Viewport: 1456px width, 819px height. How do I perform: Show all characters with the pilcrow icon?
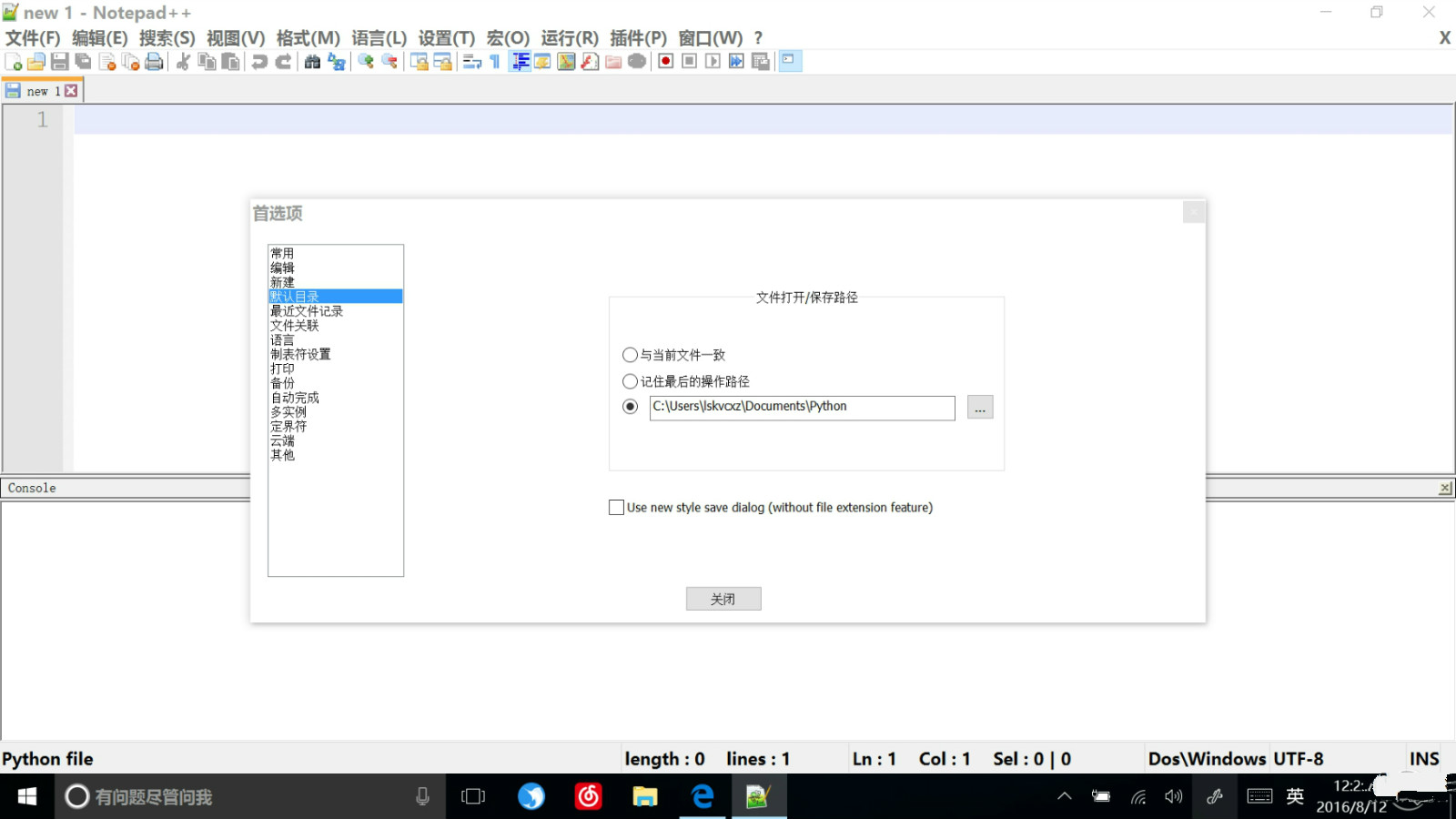point(495,61)
